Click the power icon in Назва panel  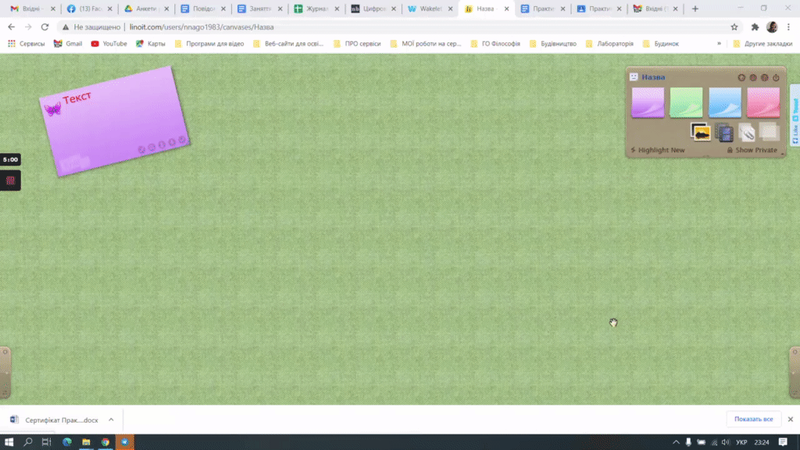pyautogui.click(x=776, y=77)
